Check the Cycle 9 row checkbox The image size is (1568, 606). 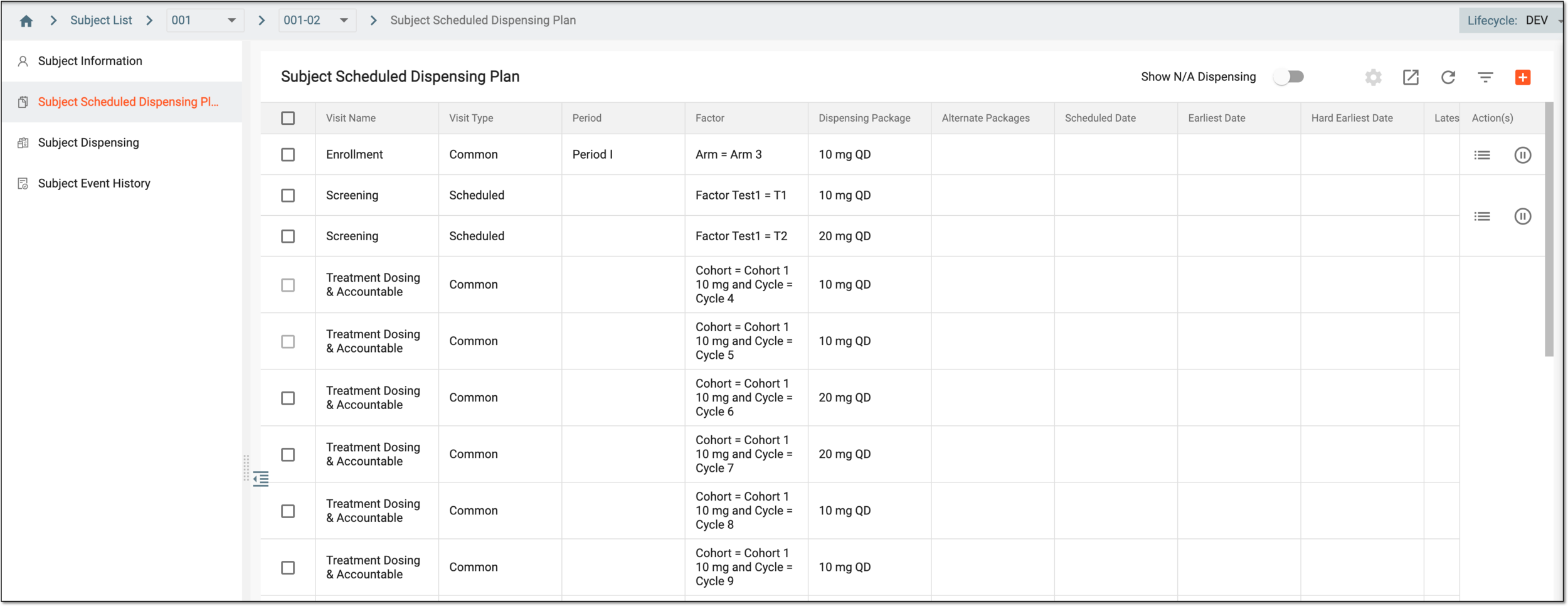(x=288, y=567)
